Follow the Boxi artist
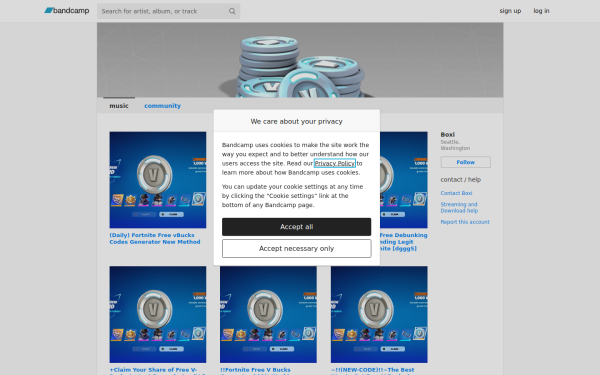 465,162
